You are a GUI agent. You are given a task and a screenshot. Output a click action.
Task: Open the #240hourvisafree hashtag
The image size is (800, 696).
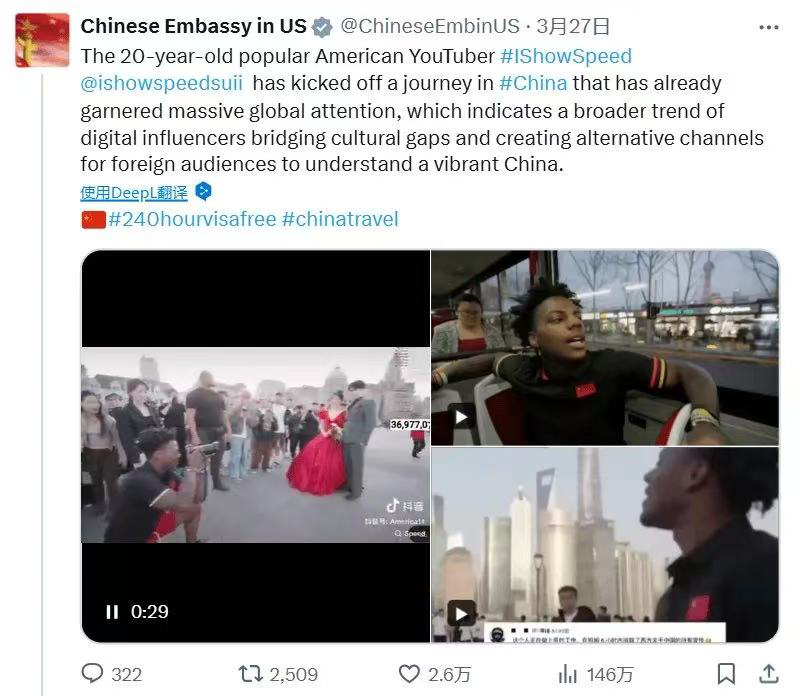pos(192,219)
